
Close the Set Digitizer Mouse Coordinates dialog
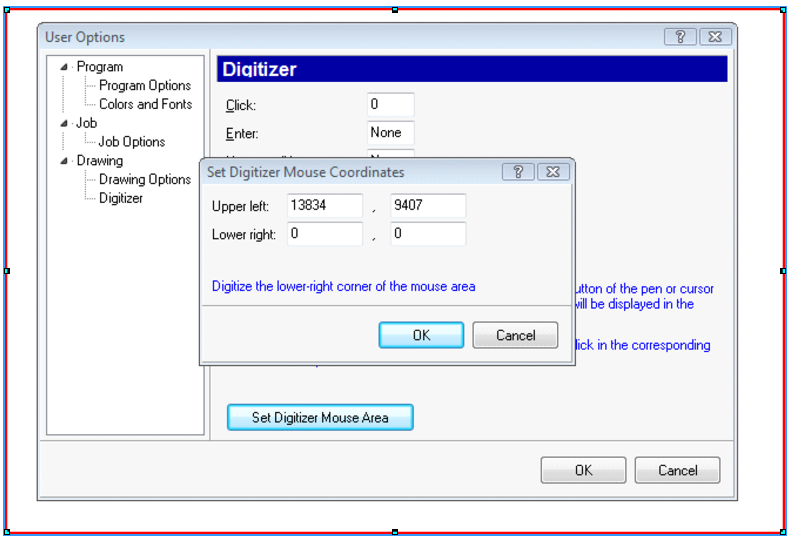[551, 172]
